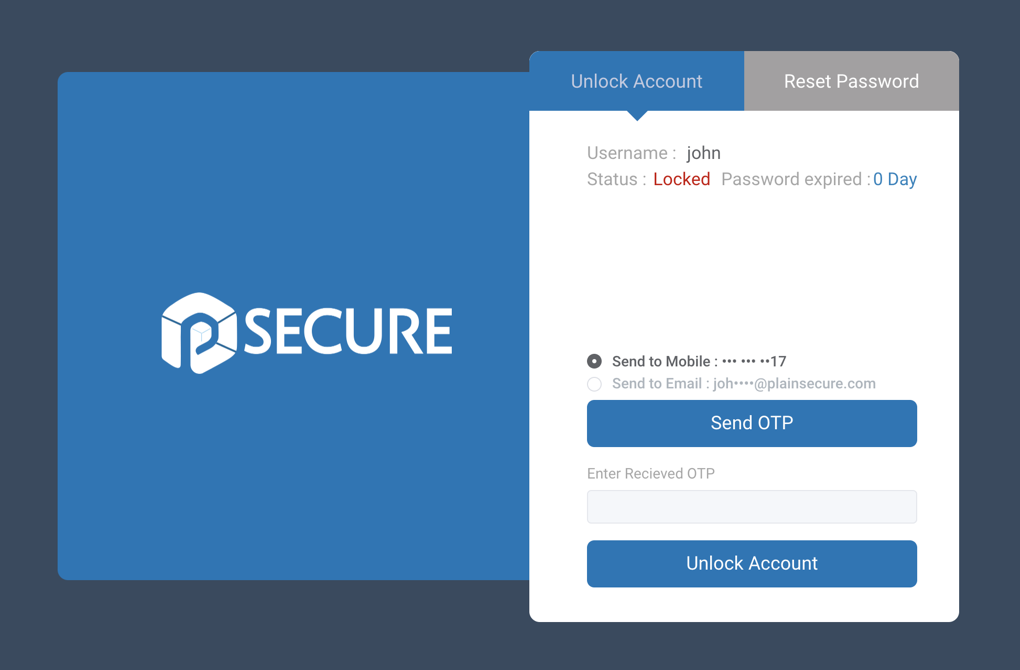1020x670 pixels.
Task: Click the Send OTP button
Action: pyautogui.click(x=751, y=423)
